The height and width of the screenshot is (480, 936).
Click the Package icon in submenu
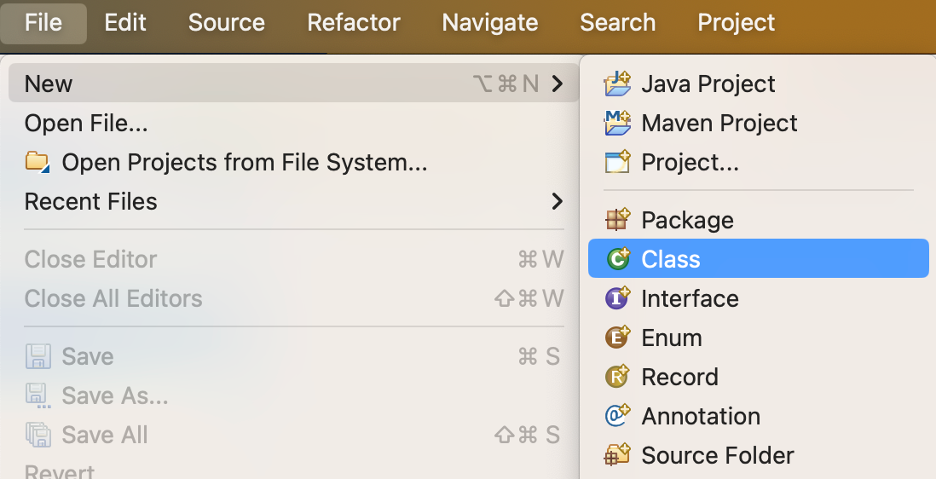point(618,220)
